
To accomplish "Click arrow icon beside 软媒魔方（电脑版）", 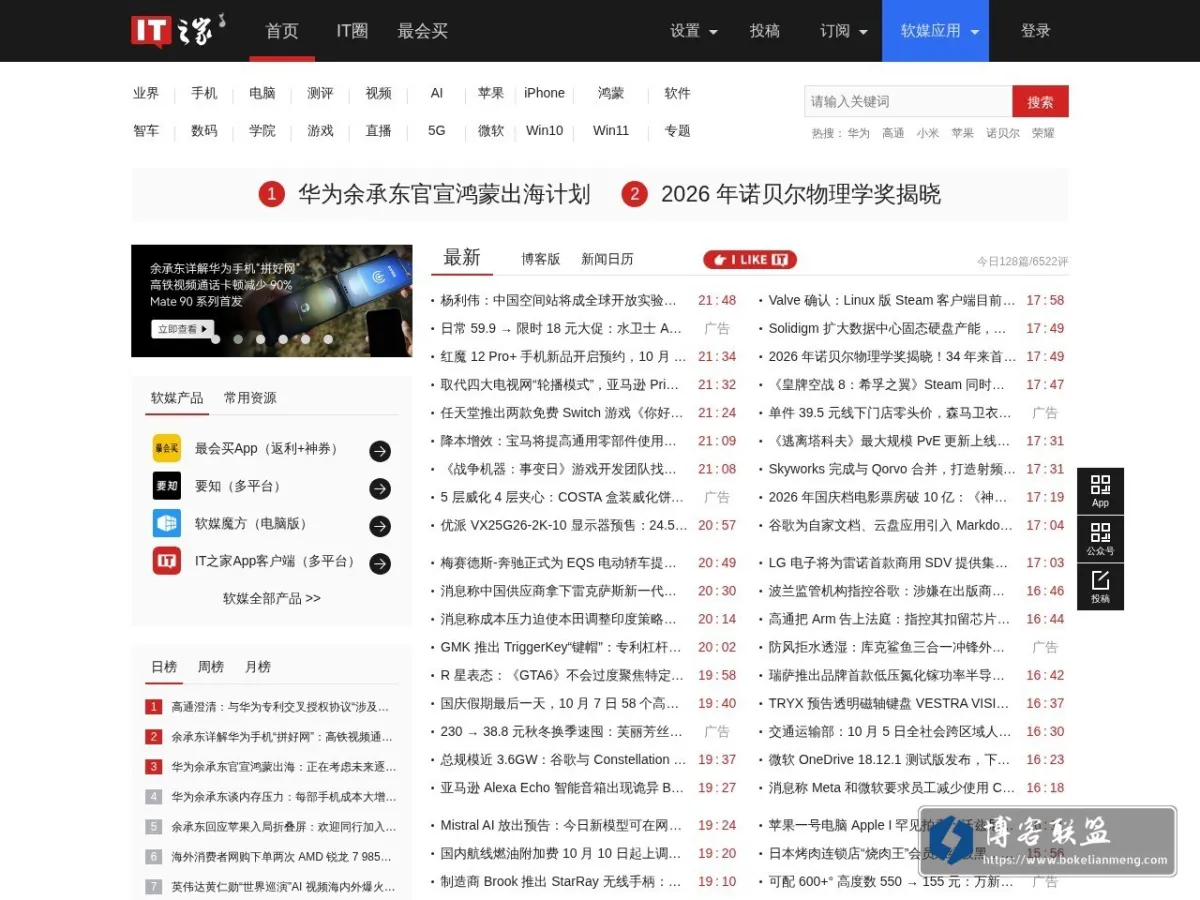I will pos(380,526).
